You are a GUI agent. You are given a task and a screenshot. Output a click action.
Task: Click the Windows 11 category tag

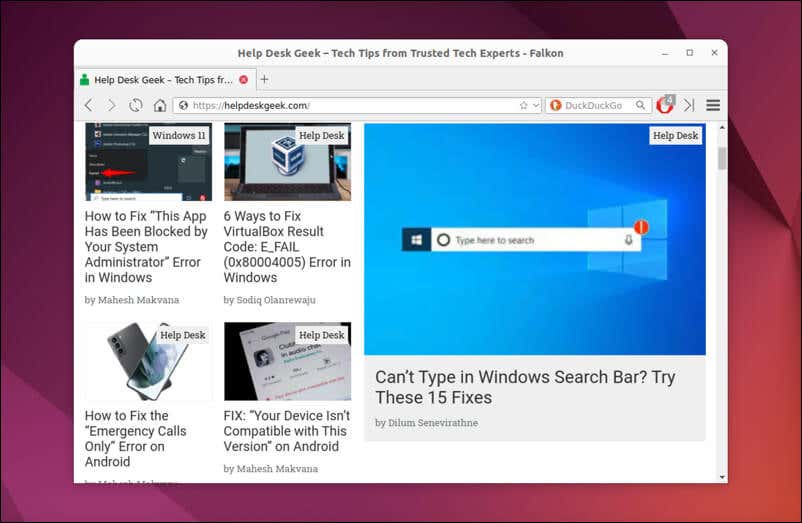click(x=179, y=135)
